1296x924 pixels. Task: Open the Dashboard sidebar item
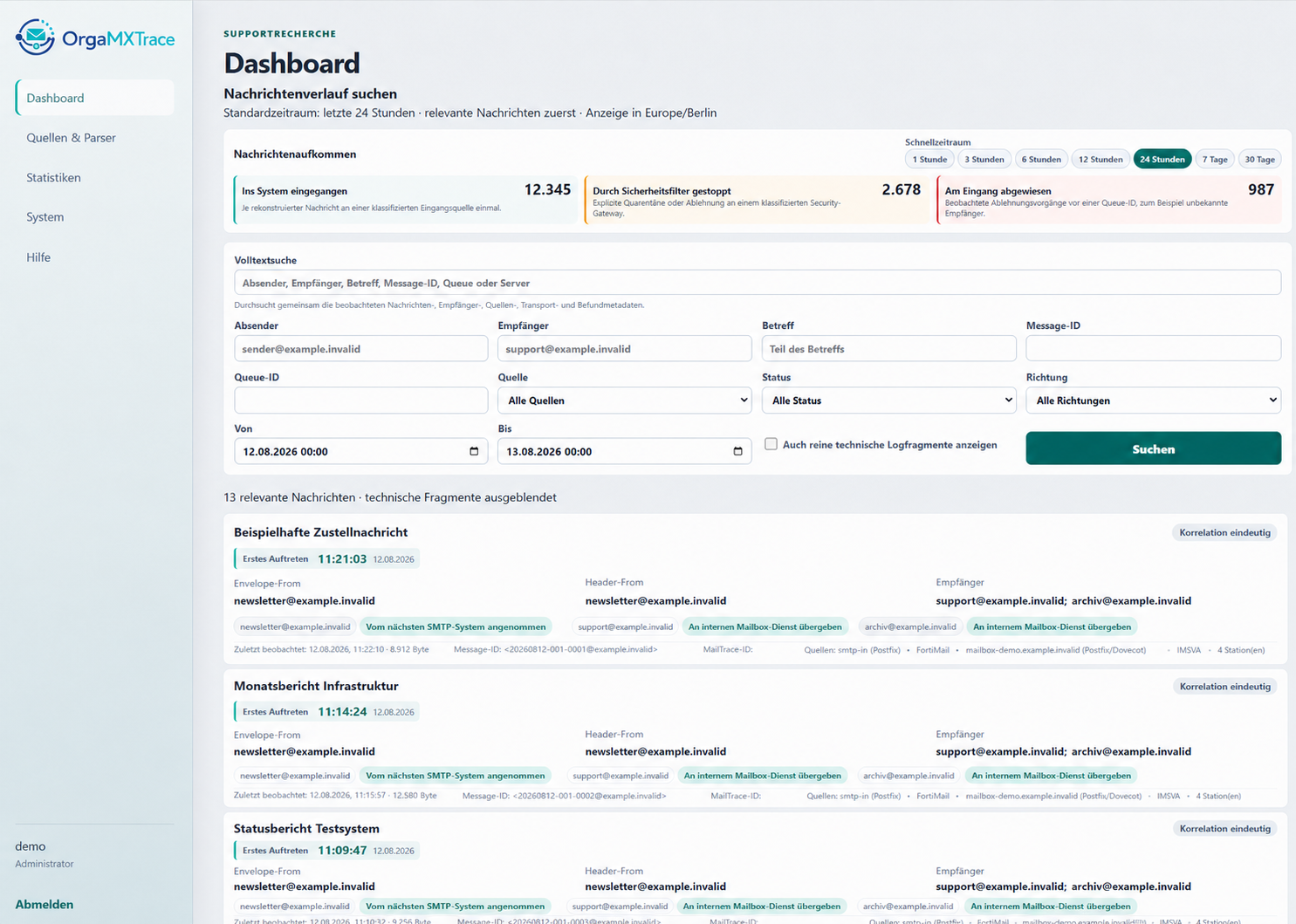pyautogui.click(x=94, y=98)
